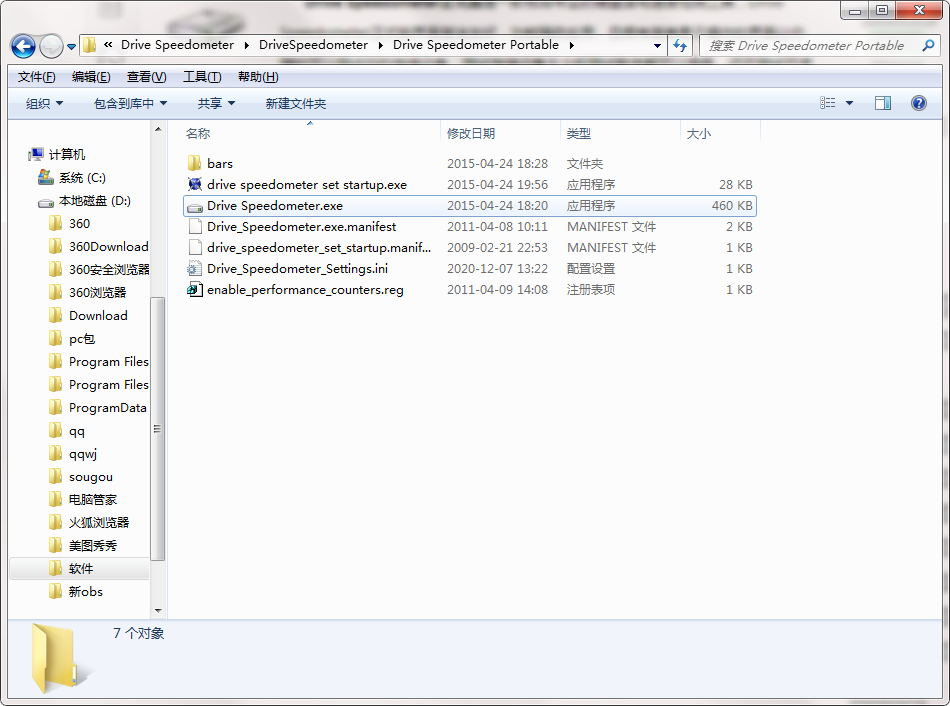Screen dimensions: 950x706
Task: Click qqwj folder icon in tree
Action: 55,454
